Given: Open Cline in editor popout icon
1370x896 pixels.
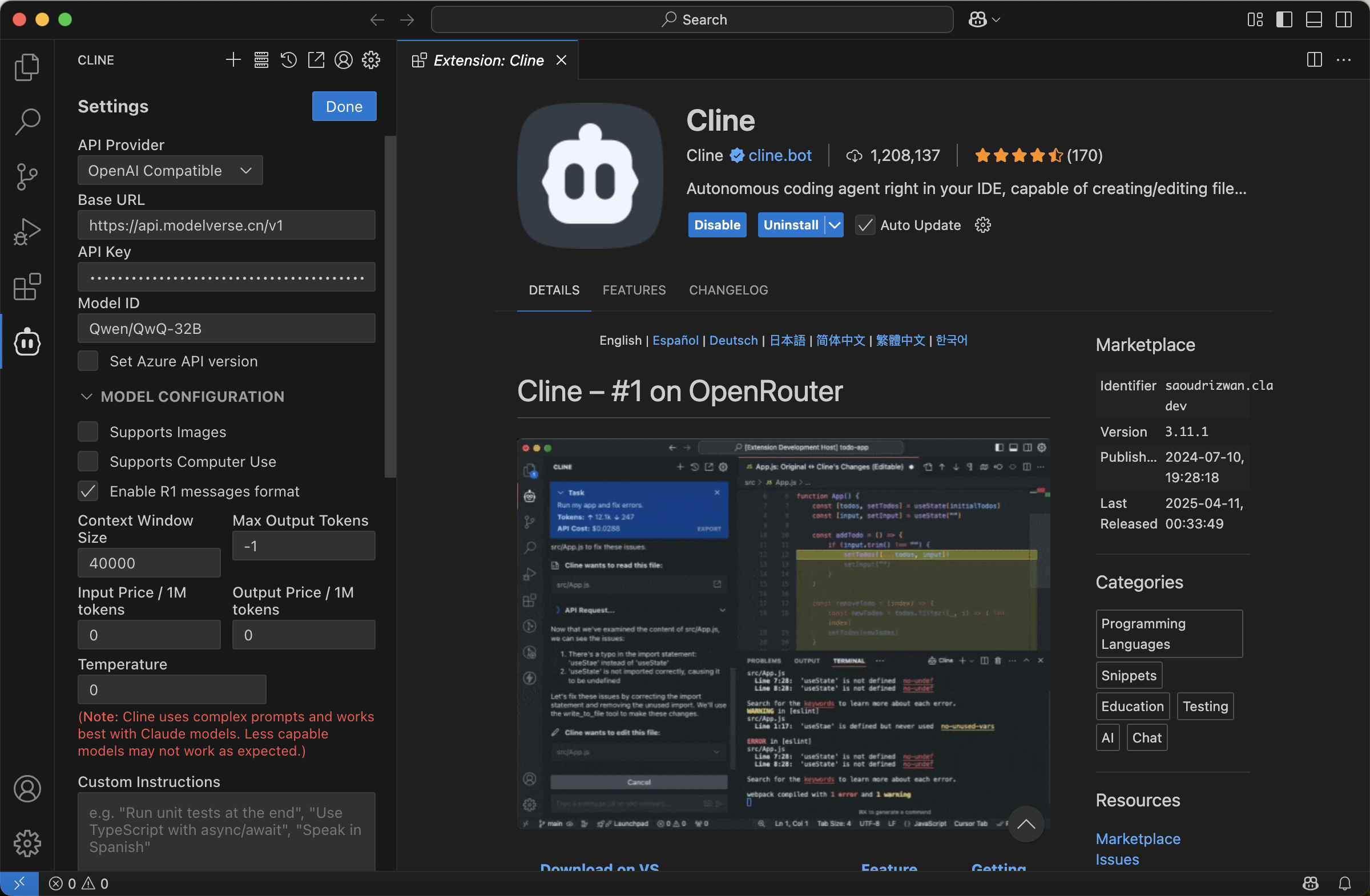Looking at the screenshot, I should (316, 60).
